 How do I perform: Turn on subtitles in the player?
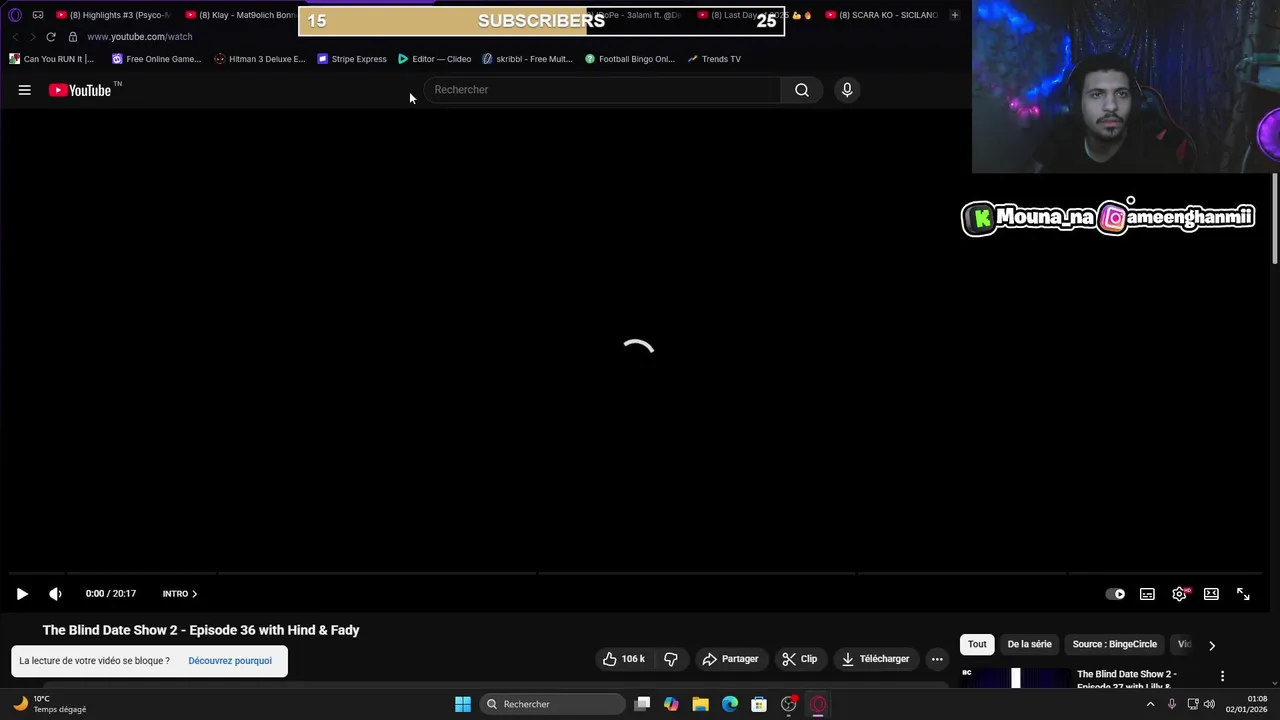click(1147, 594)
